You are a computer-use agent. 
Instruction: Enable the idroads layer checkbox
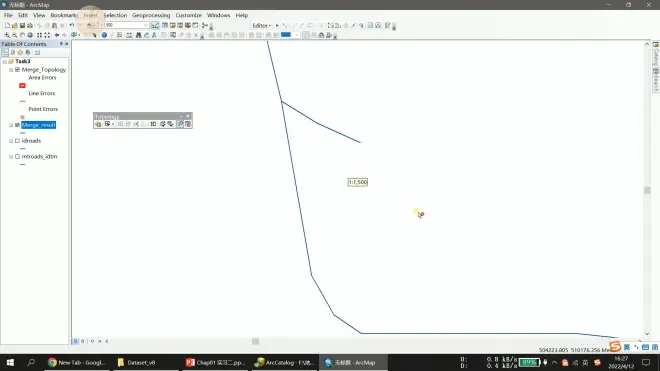pyautogui.click(x=17, y=141)
